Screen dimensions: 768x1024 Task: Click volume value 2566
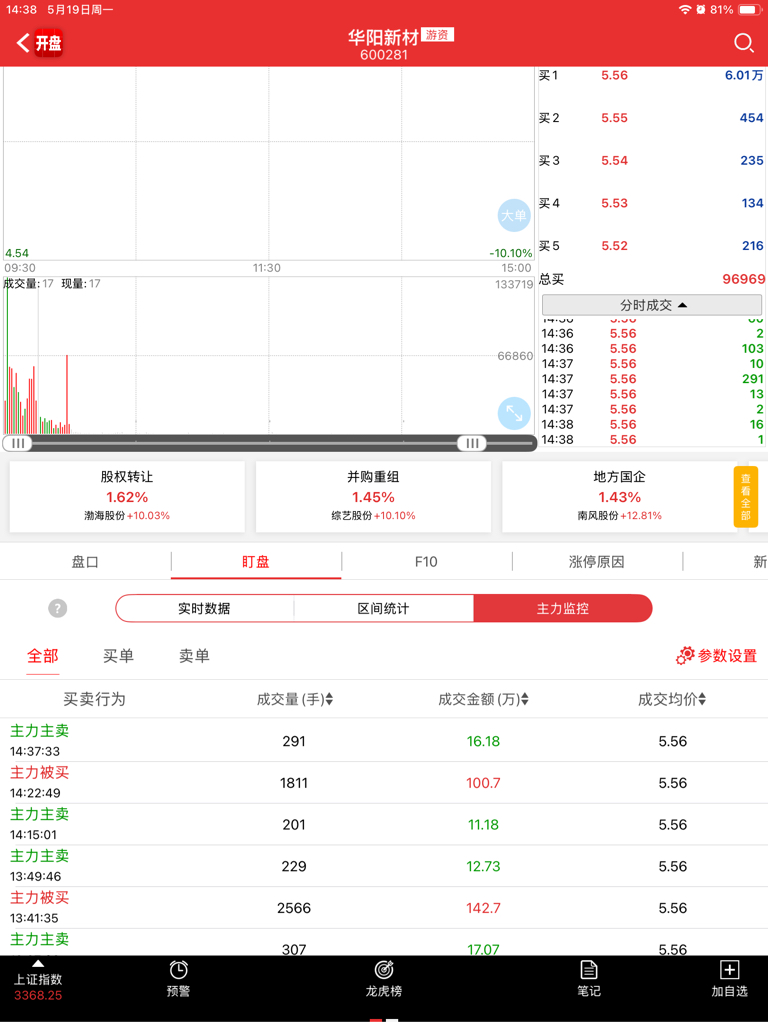click(294, 908)
